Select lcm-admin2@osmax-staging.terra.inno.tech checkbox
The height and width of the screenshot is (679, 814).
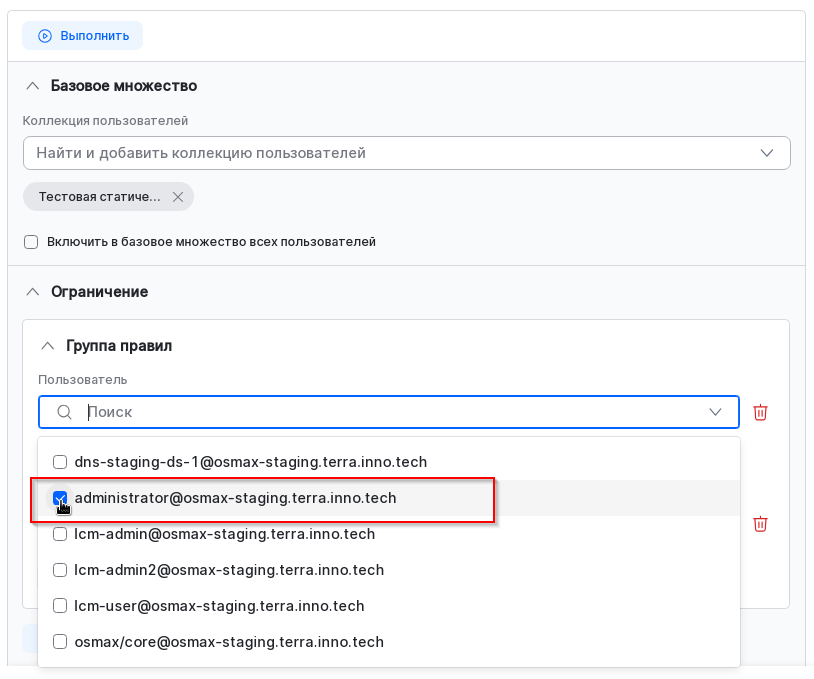tap(60, 570)
